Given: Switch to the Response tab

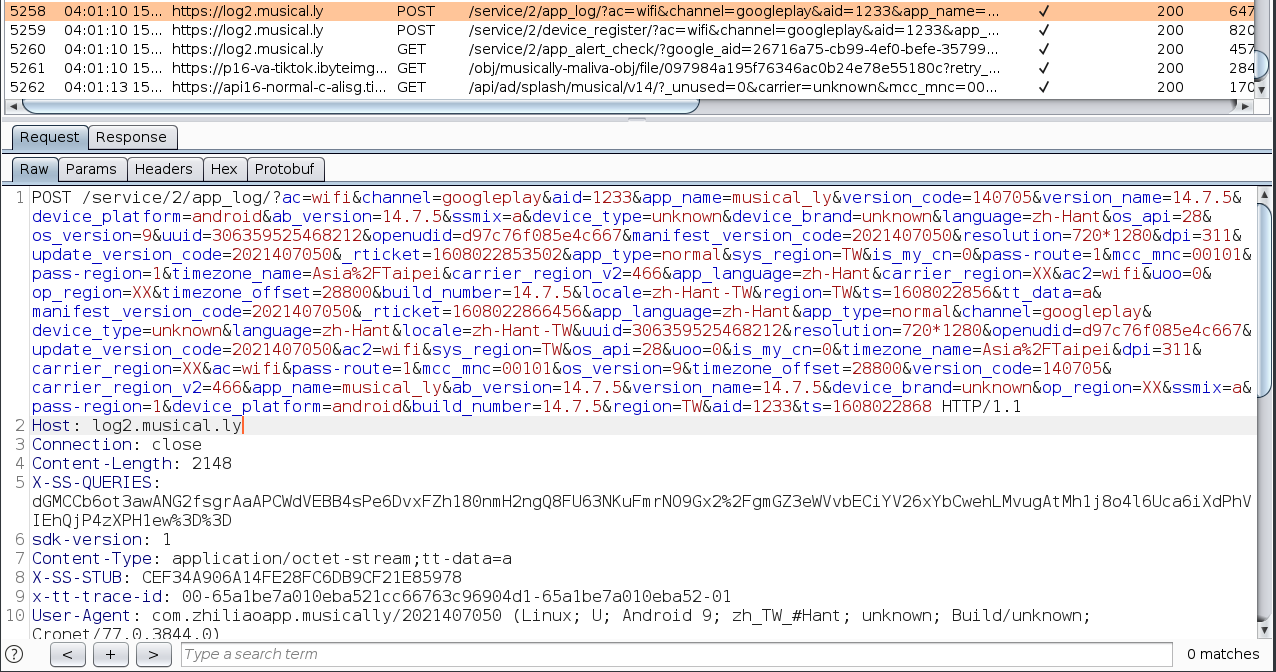Looking at the screenshot, I should point(131,137).
